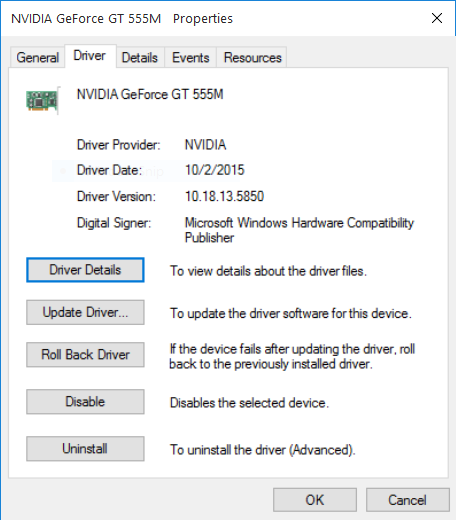Click the driver date value 10/2/2015
Screen dimensions: 456x520
[x=215, y=170]
